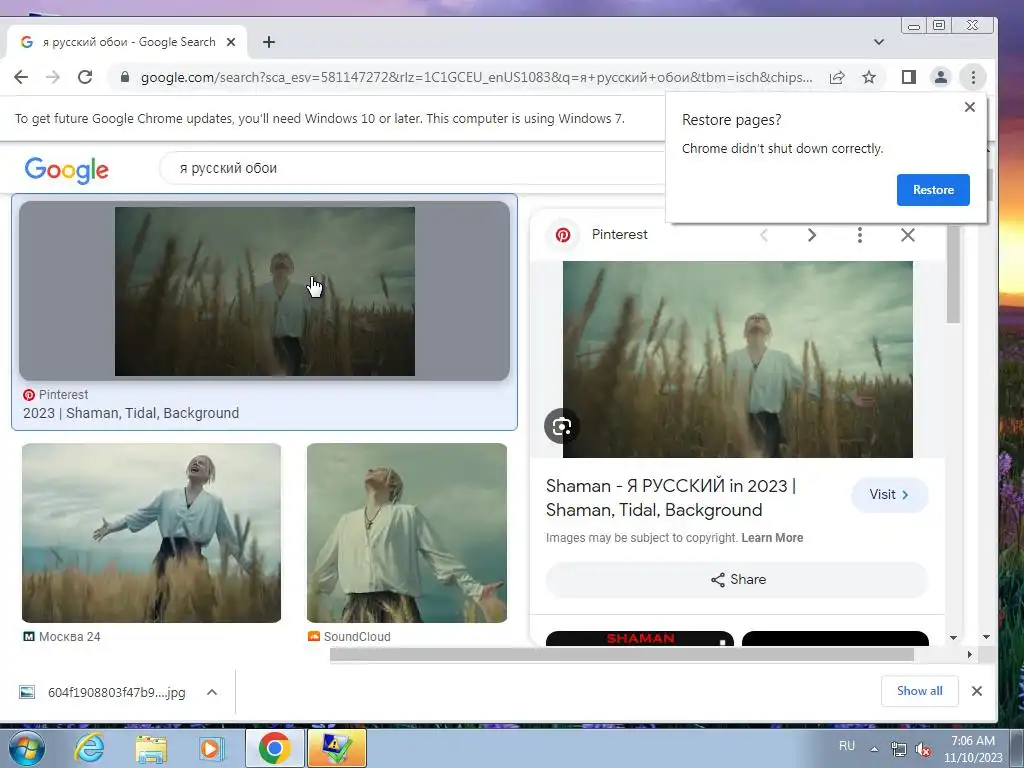Click the preview panel vertical scrollbar
This screenshot has width=1024, height=768.
pos(953,274)
